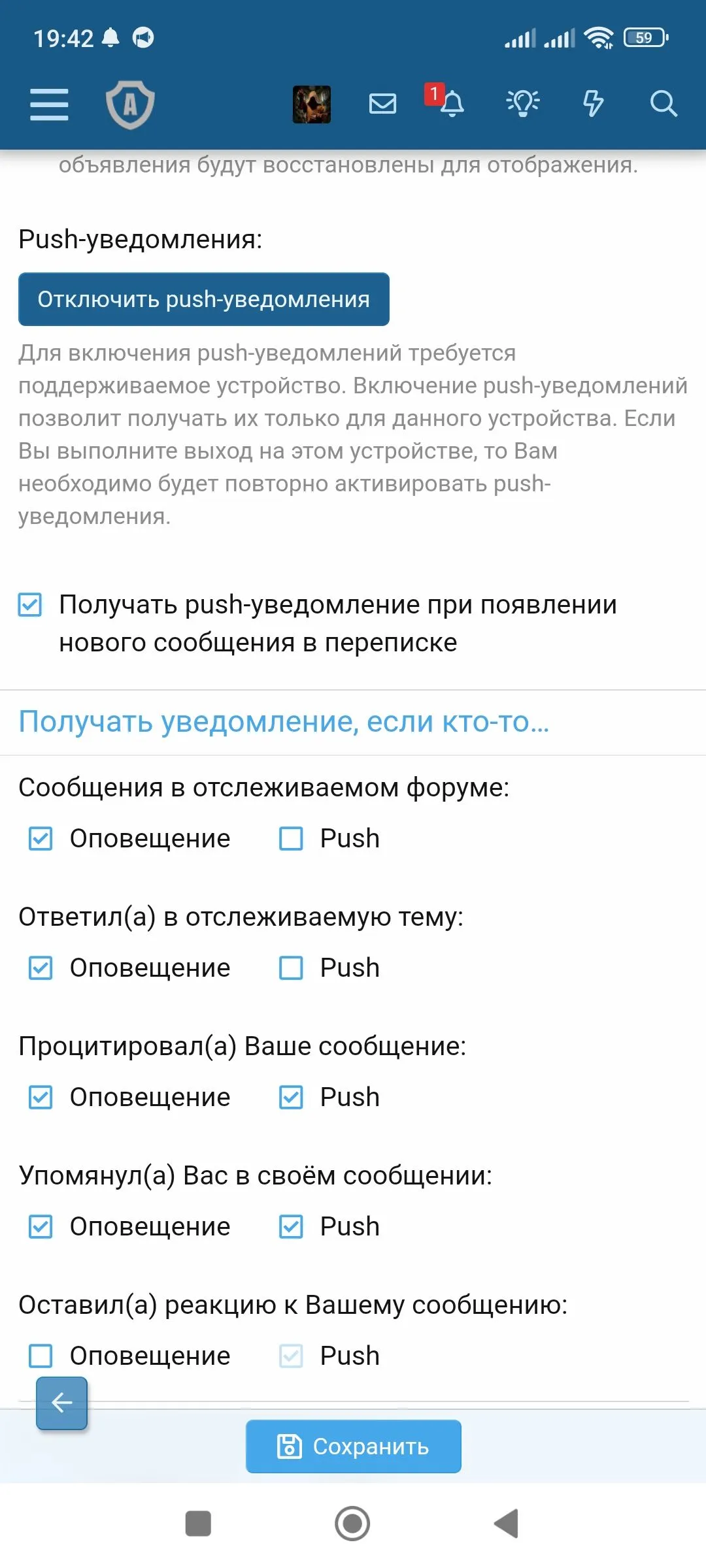Enable Push for watched forum messages
The image size is (706, 1568).
(291, 838)
